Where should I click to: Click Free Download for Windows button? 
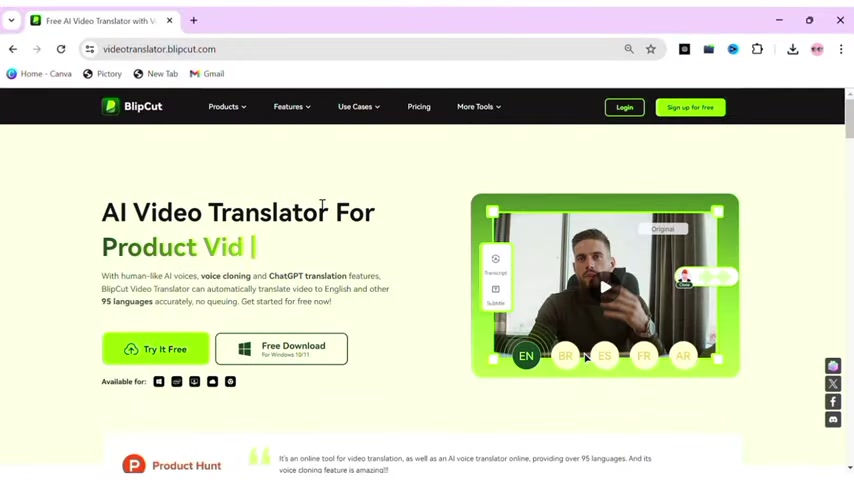point(281,349)
